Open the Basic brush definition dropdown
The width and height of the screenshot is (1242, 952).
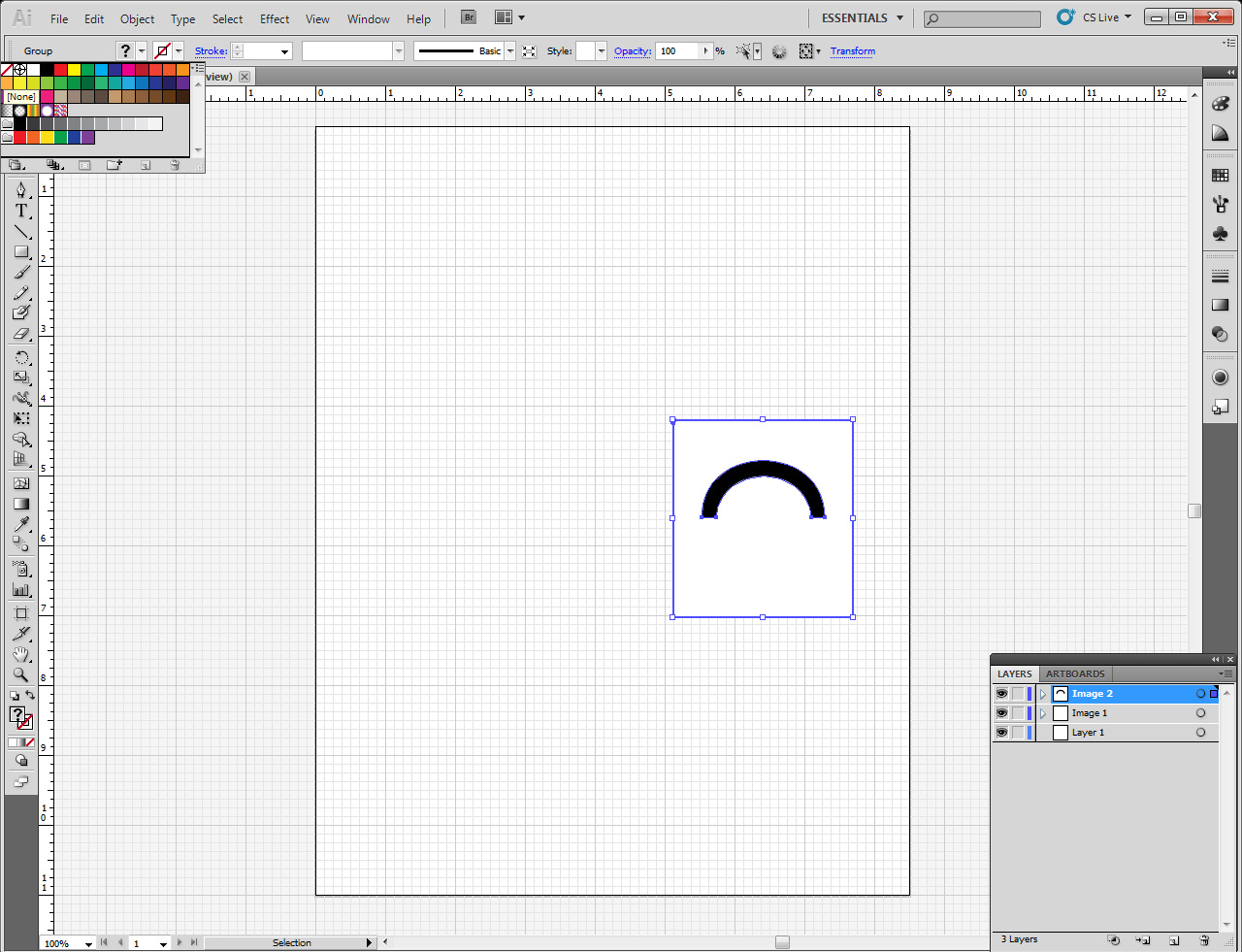510,51
